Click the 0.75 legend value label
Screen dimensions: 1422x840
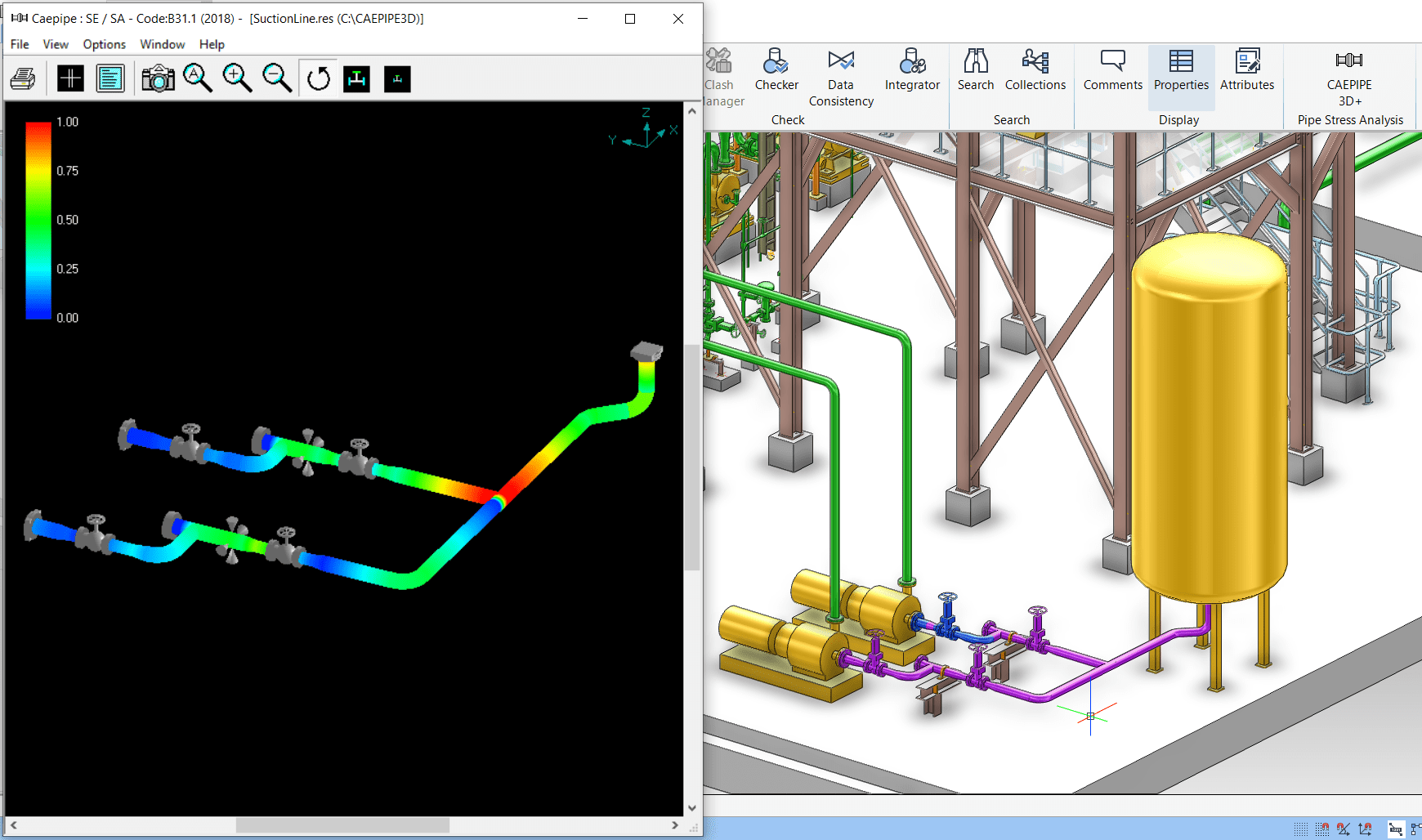click(x=68, y=171)
